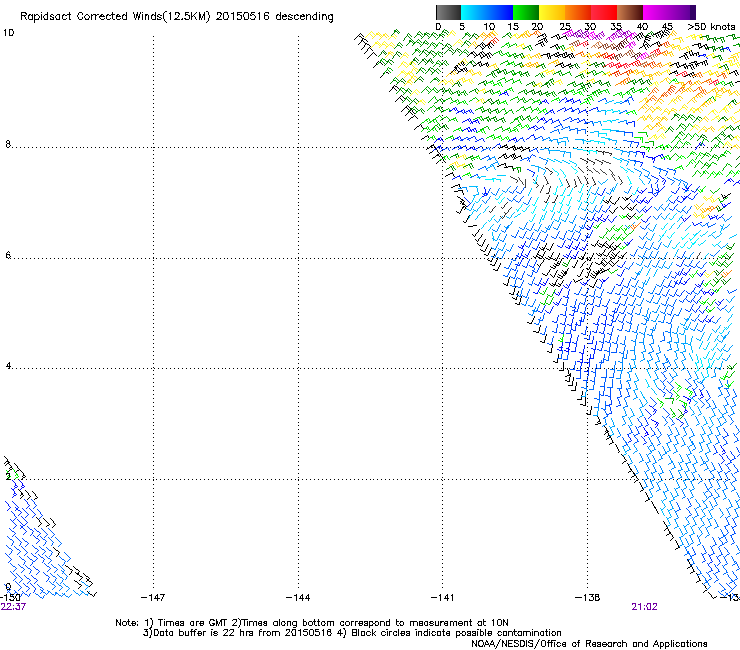The height and width of the screenshot is (650, 740).
Task: Click the purple time stamp '21:02'
Action: pos(644,607)
